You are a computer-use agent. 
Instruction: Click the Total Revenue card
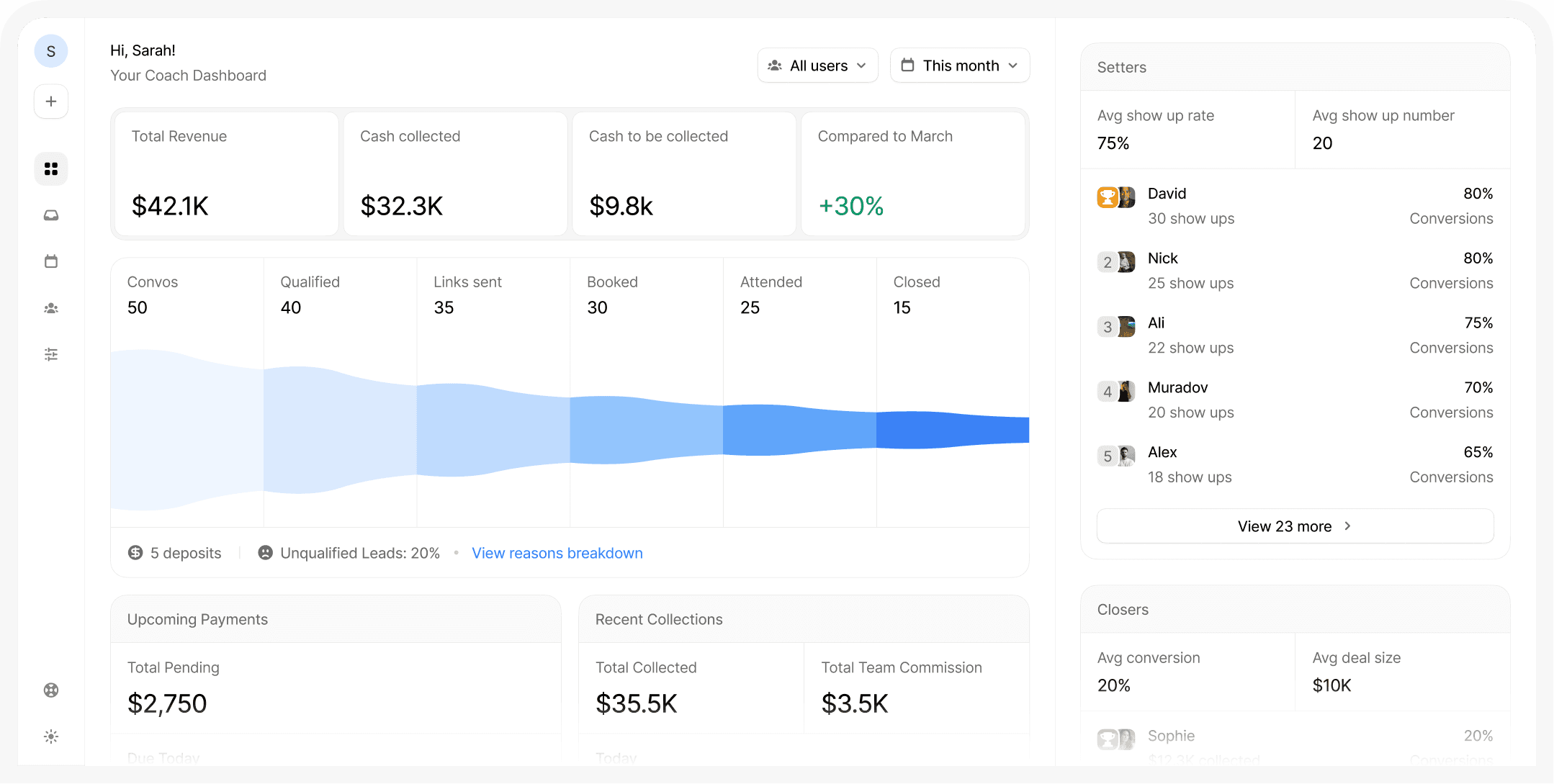click(x=226, y=174)
